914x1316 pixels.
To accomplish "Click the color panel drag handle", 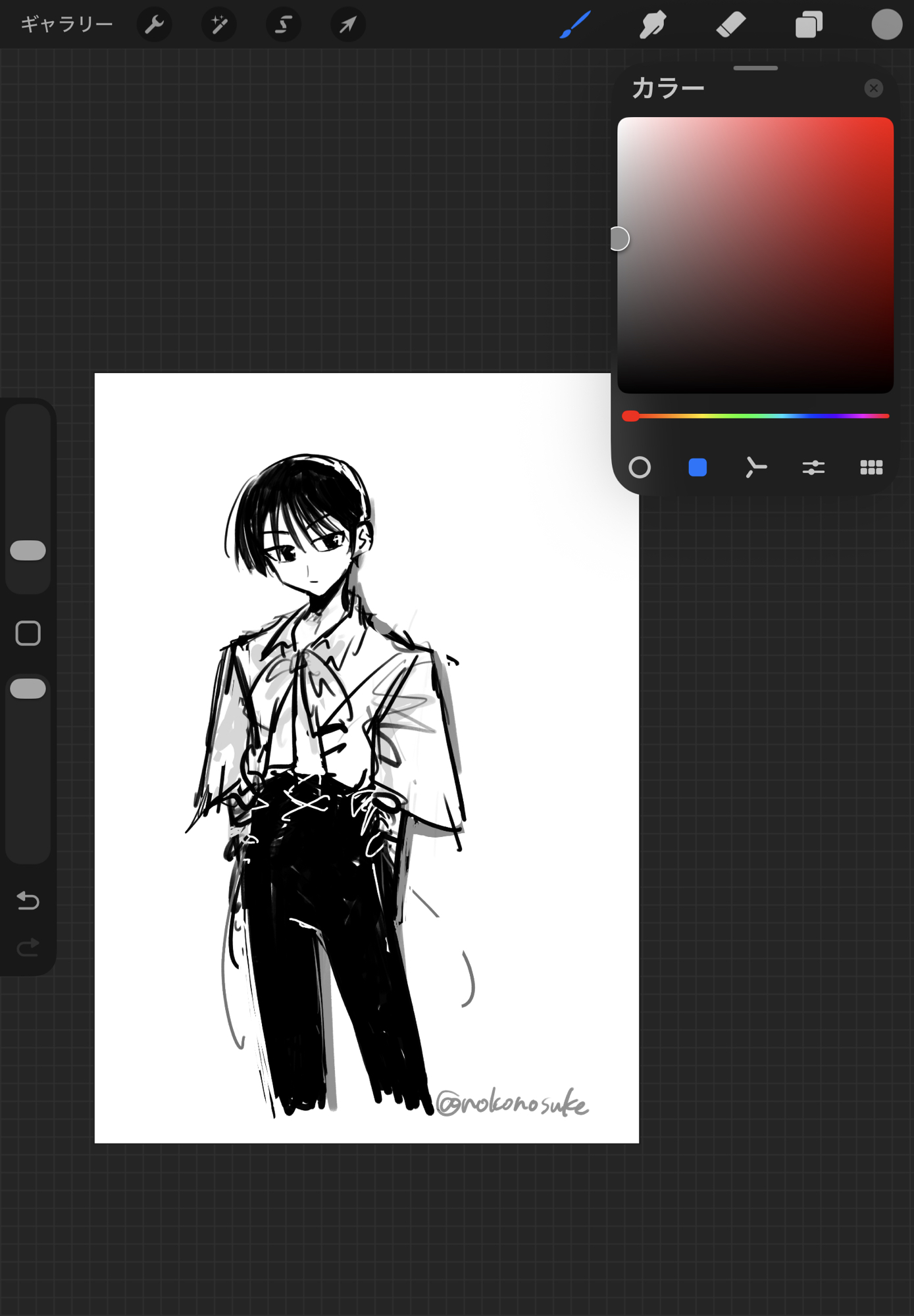I will 755,68.
